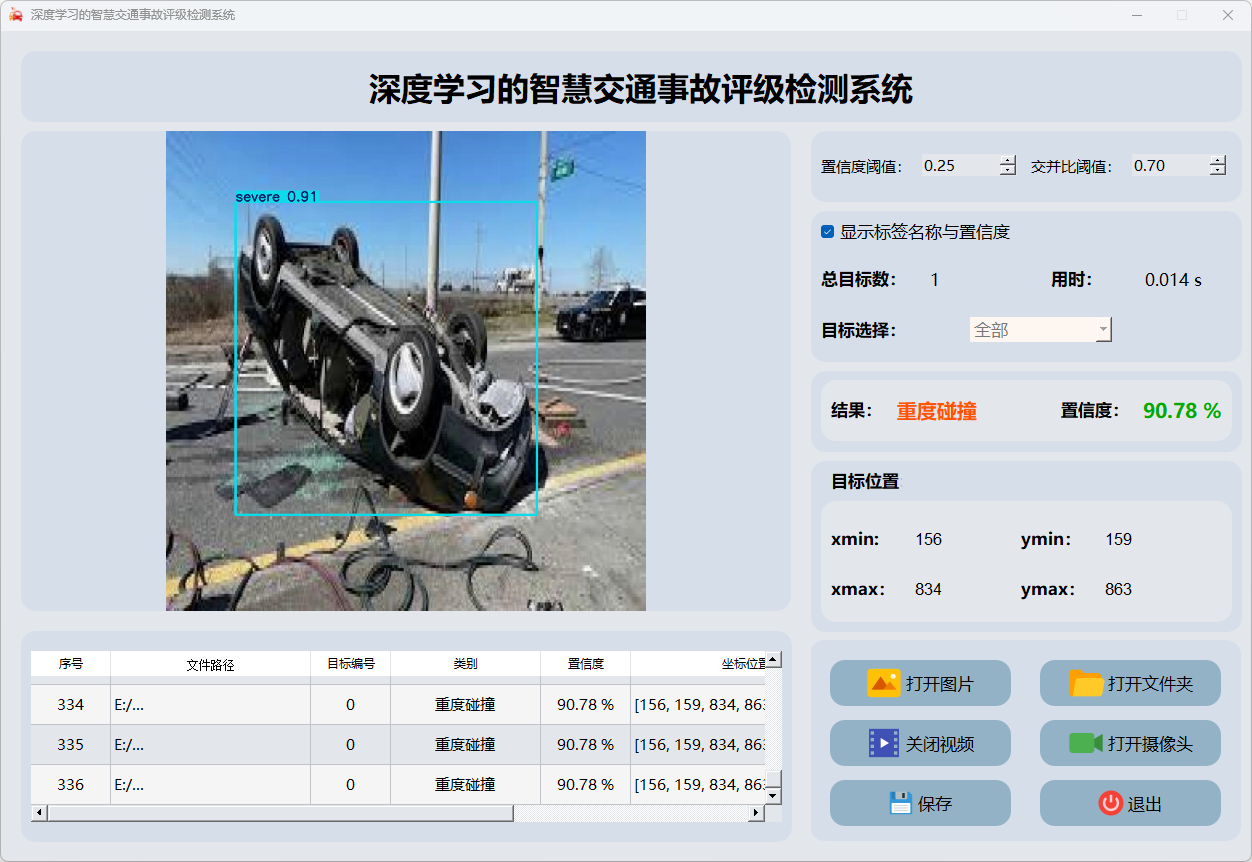1252x862 pixels.
Task: Click the red power icon for 退出
Action: point(1110,803)
